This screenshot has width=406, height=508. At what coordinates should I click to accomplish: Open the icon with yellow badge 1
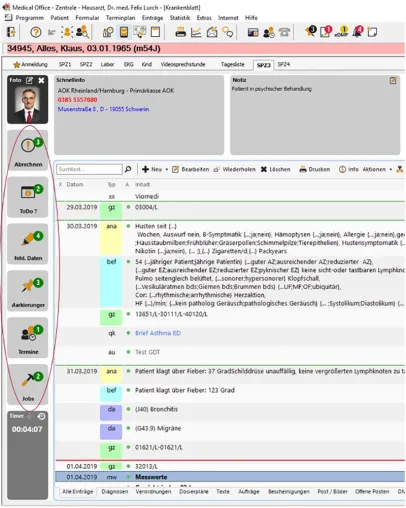[x=341, y=31]
